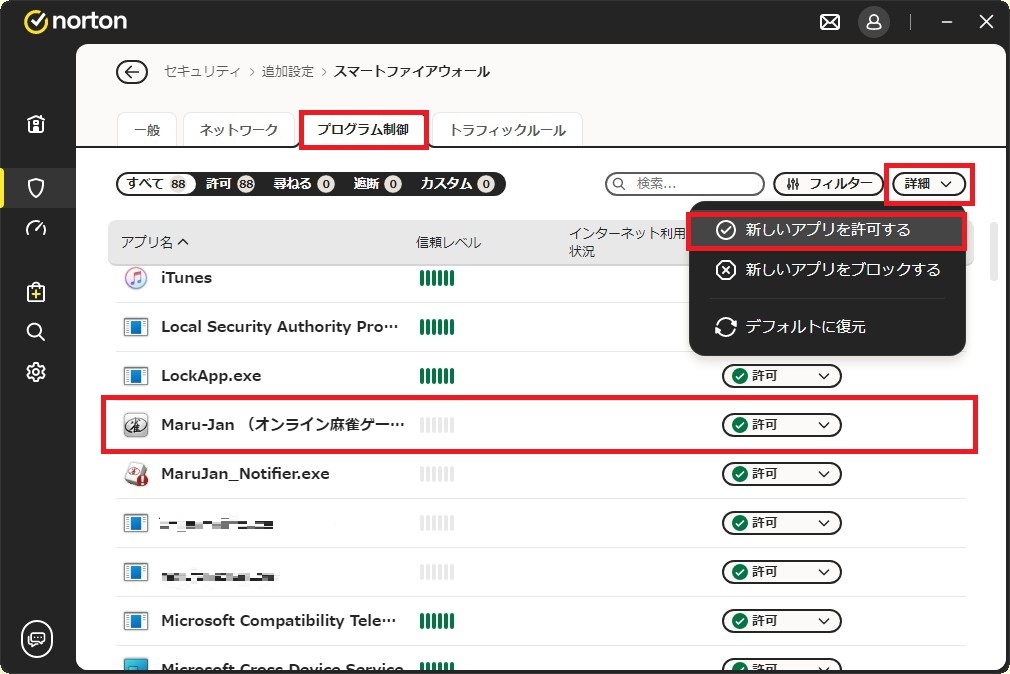Minimize the Norton window
Image resolution: width=1010 pixels, height=674 pixels.
(947, 22)
